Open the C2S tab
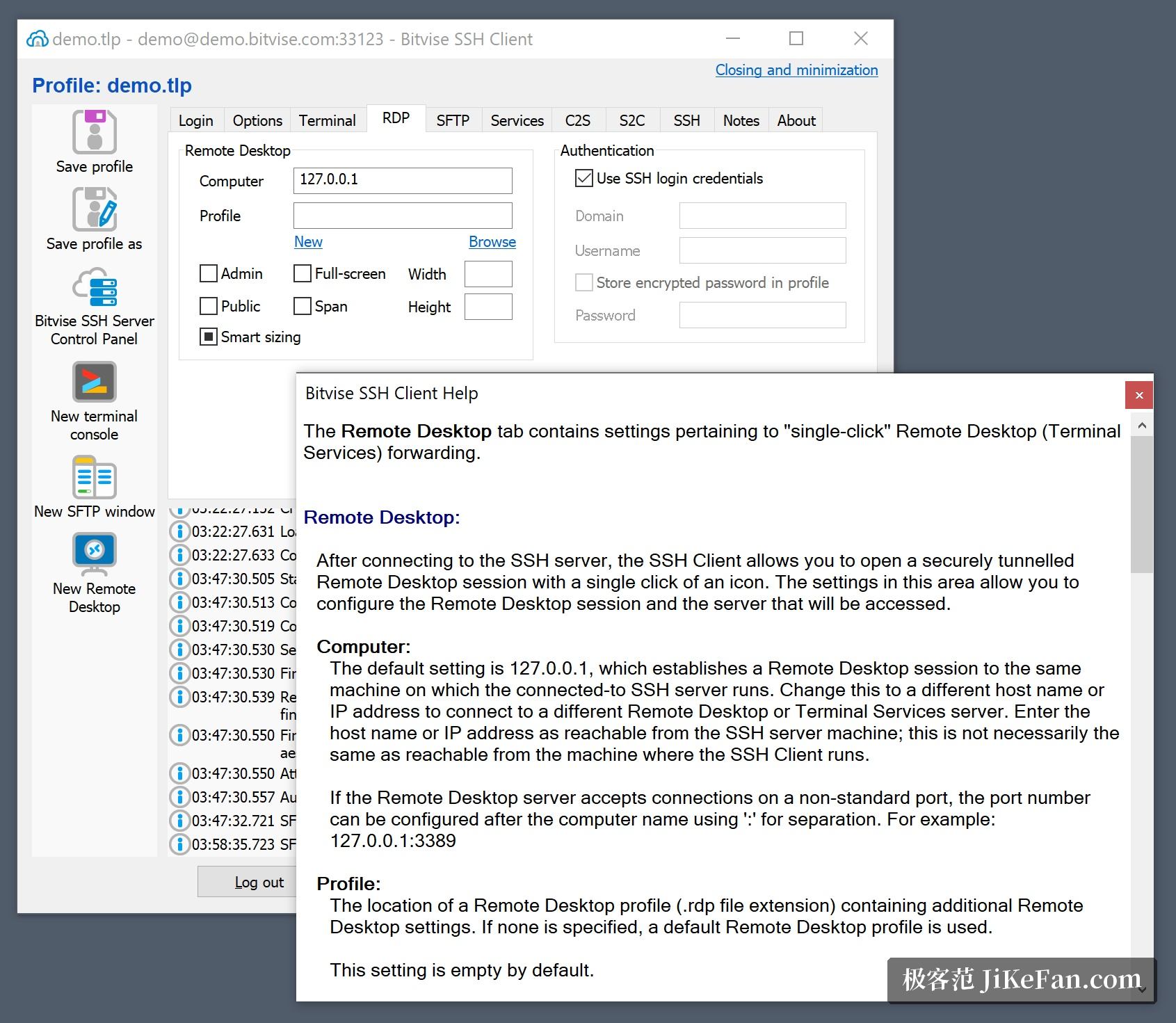The image size is (1176, 1023). [578, 120]
